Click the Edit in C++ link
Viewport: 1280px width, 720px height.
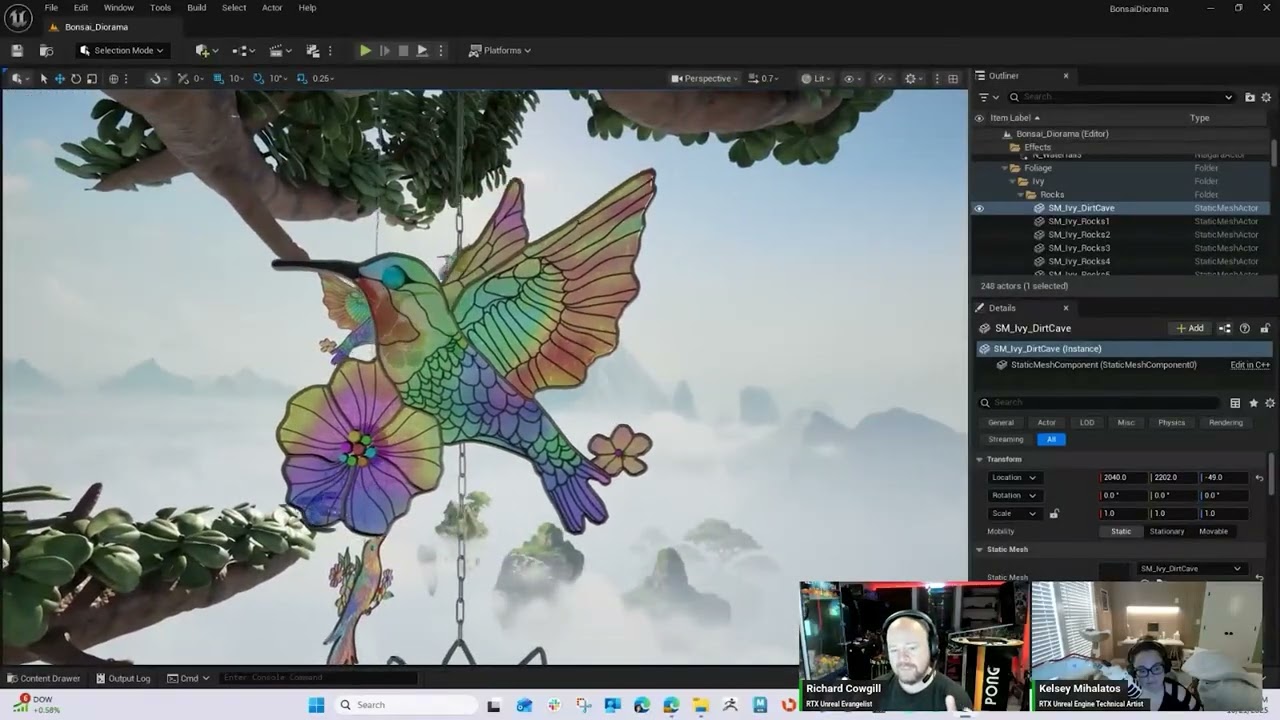tap(1250, 365)
